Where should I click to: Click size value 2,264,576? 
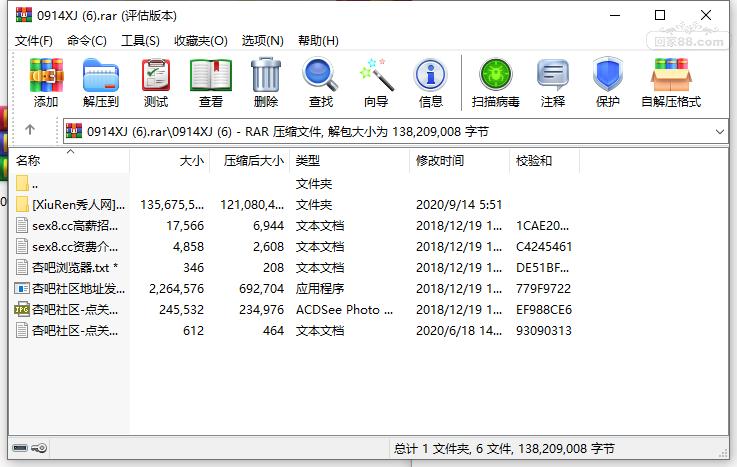click(x=176, y=288)
